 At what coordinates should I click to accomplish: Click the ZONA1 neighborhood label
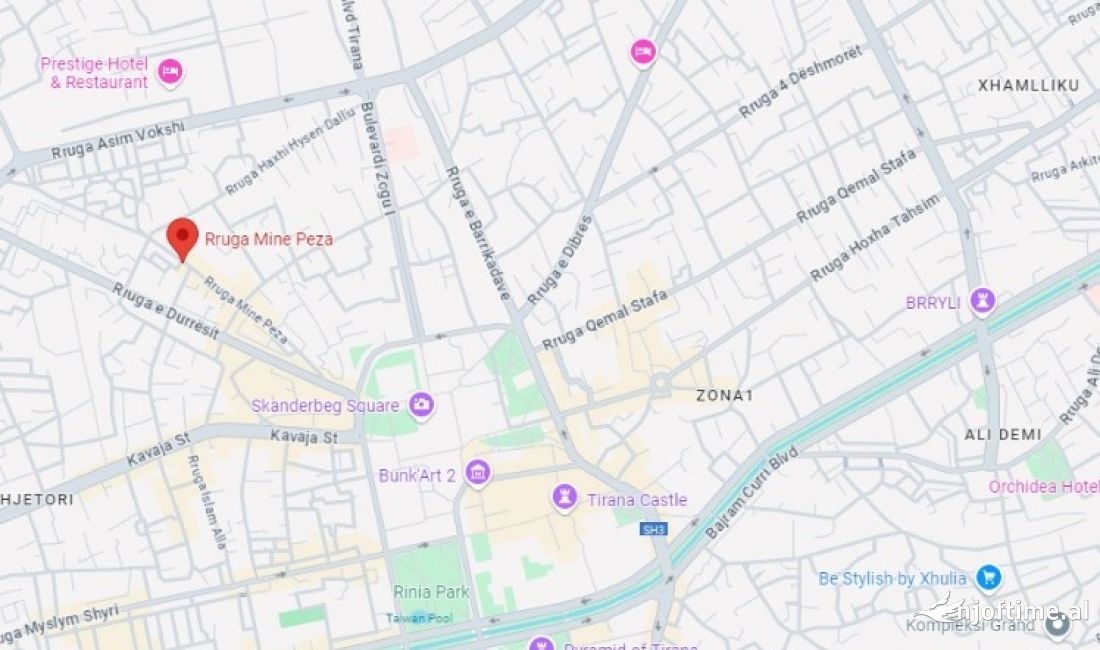click(x=725, y=395)
